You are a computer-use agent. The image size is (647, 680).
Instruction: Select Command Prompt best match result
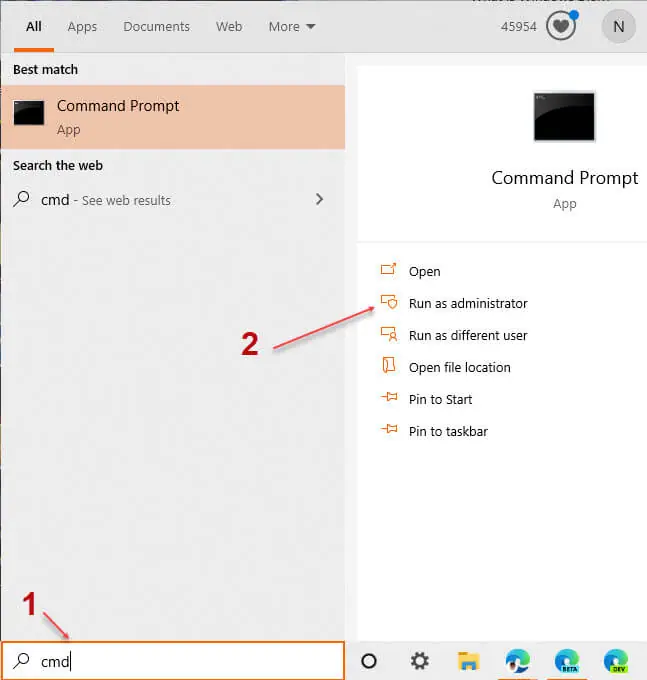(173, 117)
